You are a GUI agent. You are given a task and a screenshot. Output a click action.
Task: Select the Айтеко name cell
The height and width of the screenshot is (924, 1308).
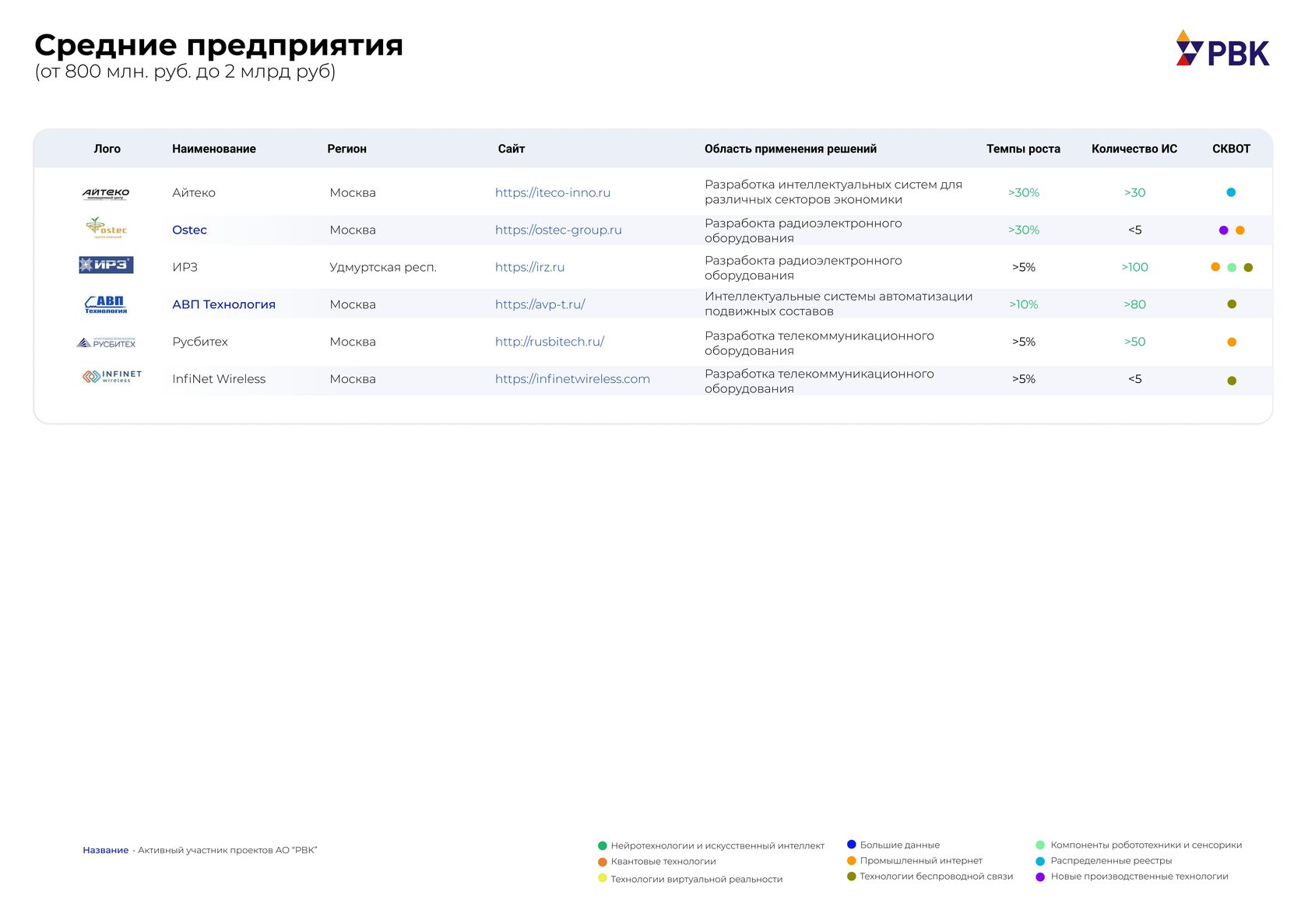click(194, 192)
